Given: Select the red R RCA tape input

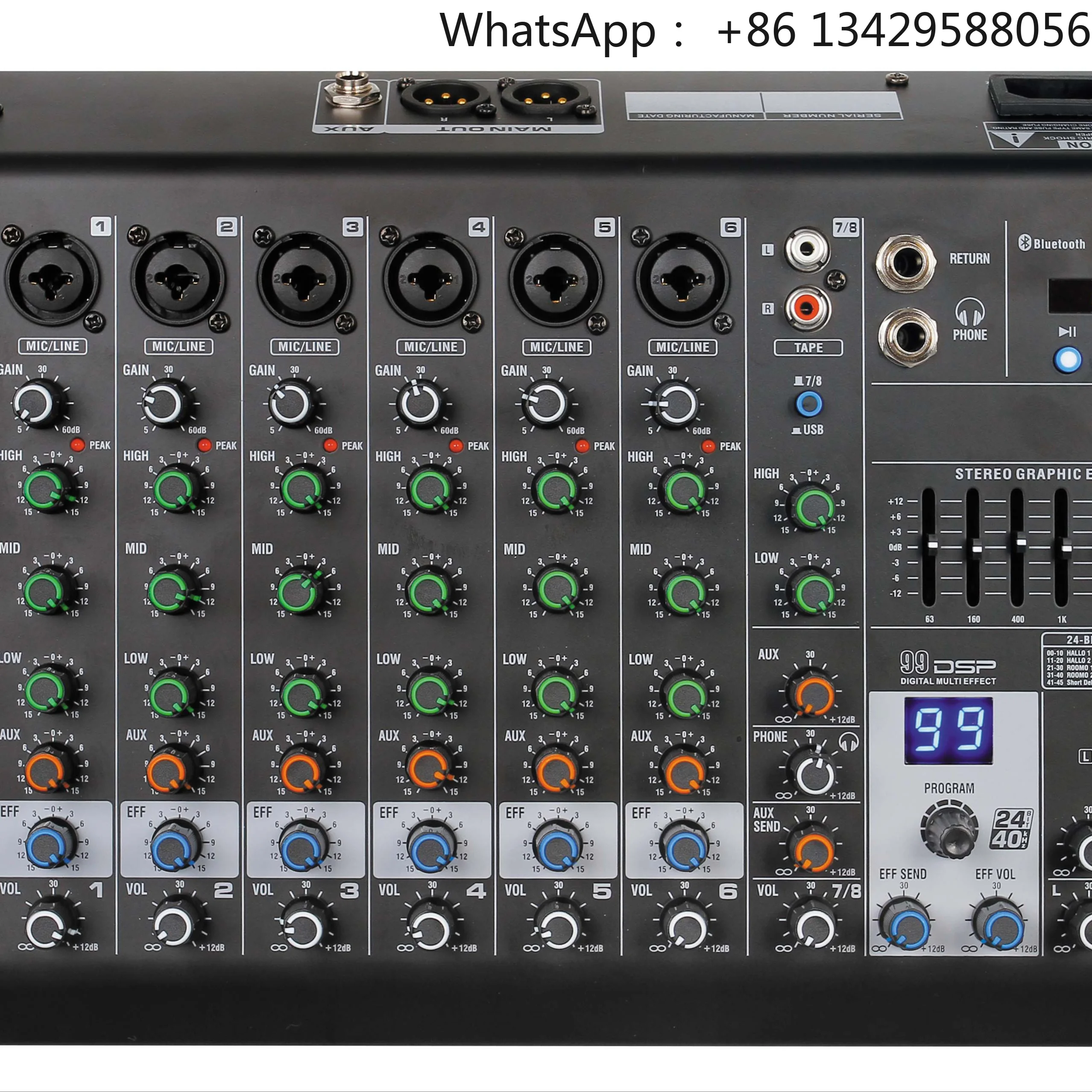Looking at the screenshot, I should [x=807, y=309].
